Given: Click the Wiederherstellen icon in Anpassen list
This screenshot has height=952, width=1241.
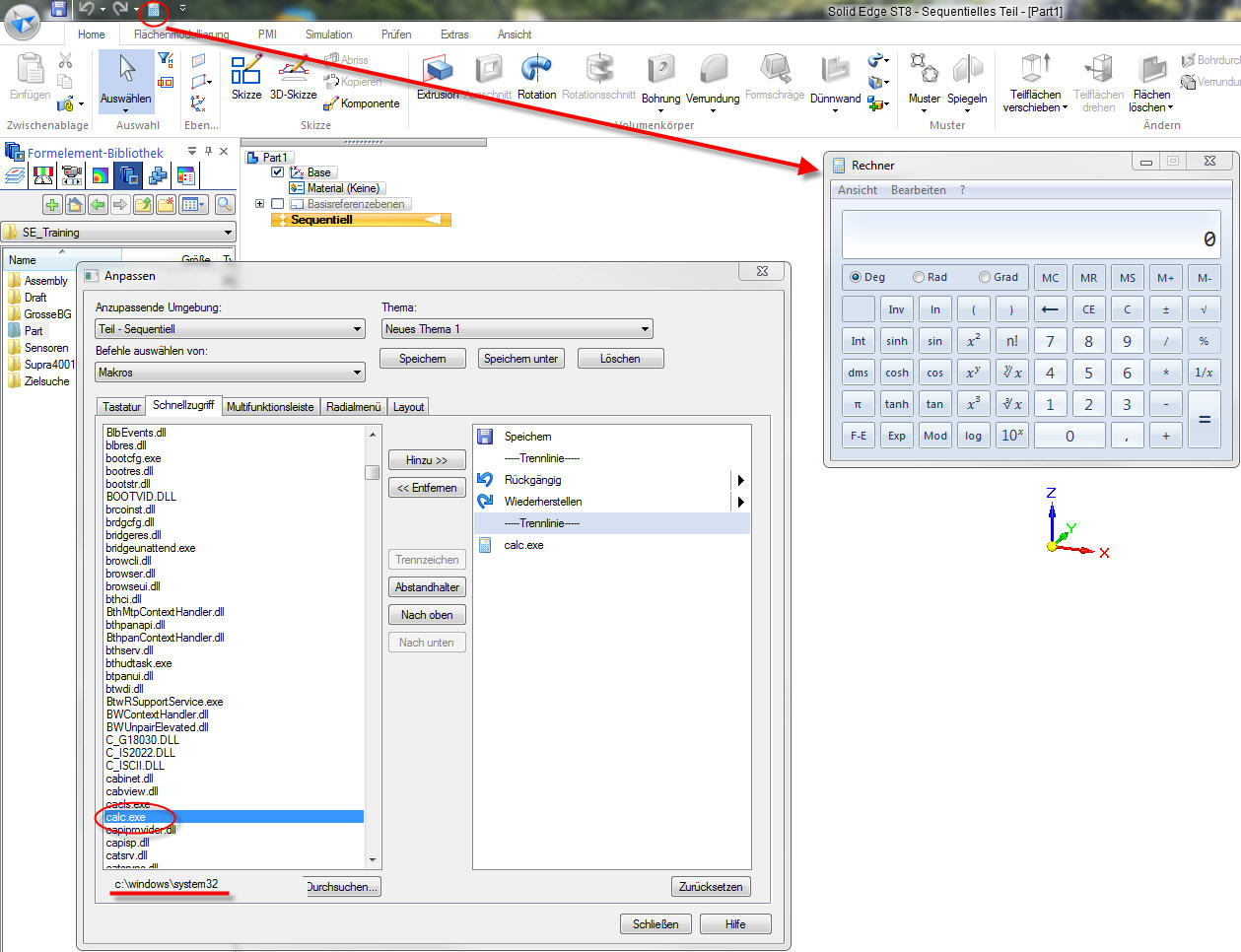Looking at the screenshot, I should 485,501.
